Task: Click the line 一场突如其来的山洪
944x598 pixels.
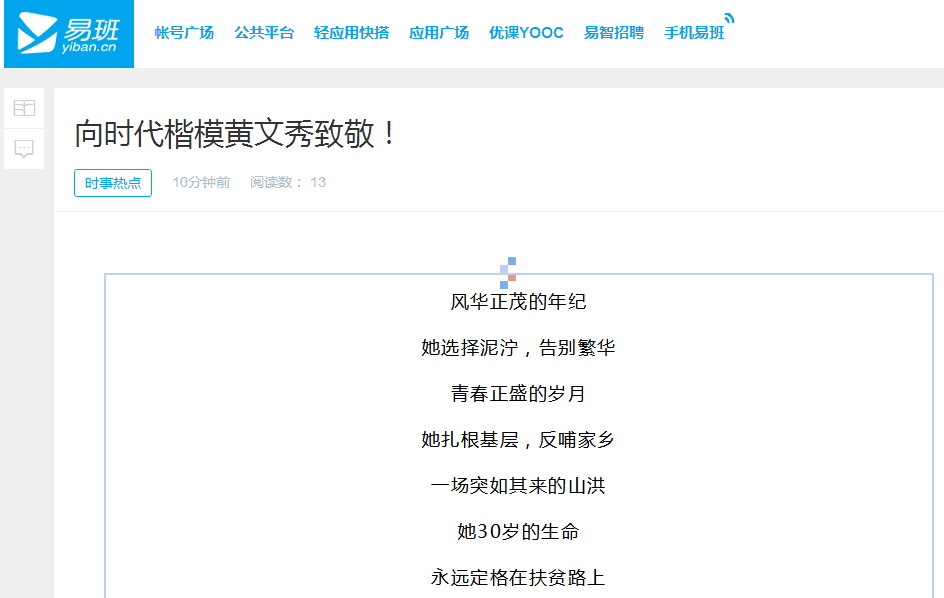Action: [x=518, y=485]
